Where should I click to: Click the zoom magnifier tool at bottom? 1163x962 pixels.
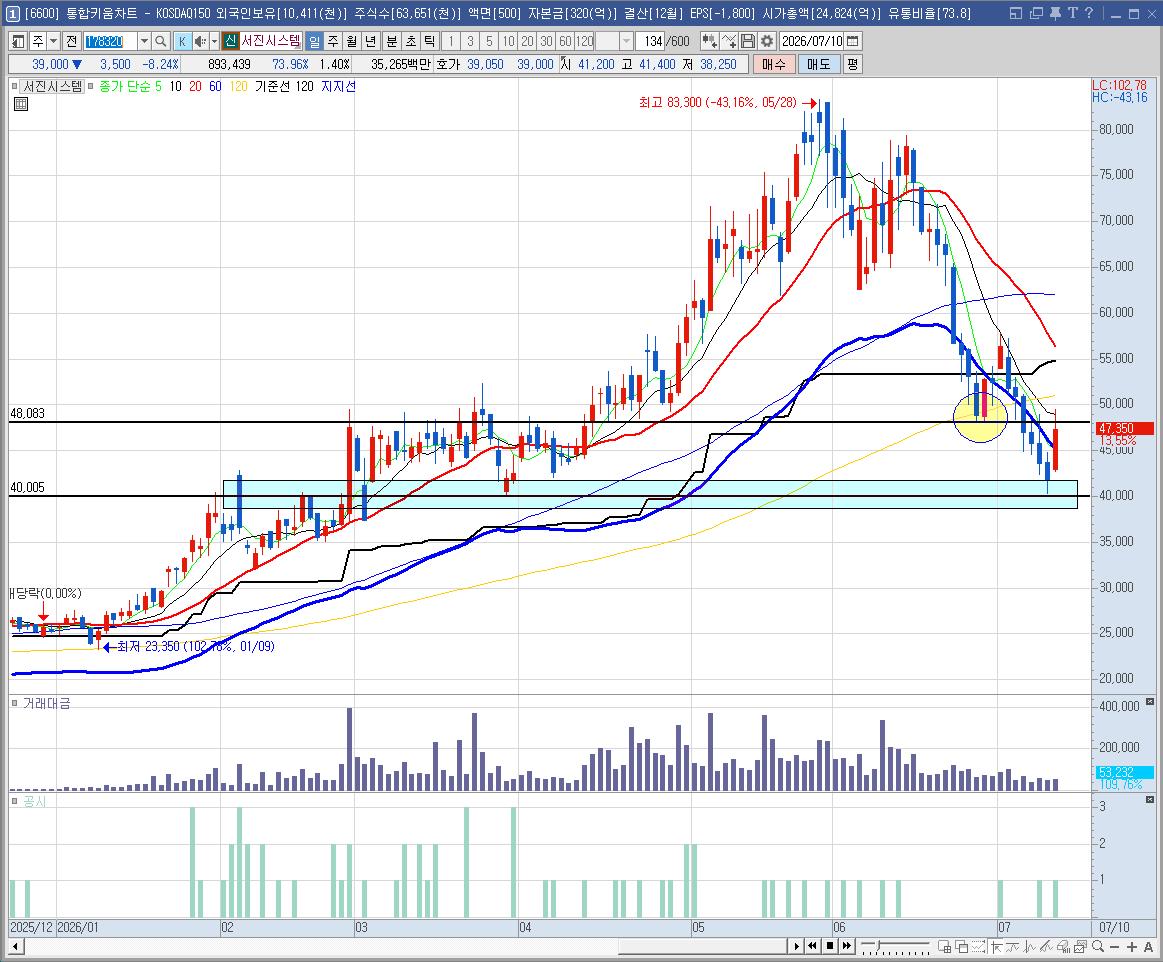coord(1098,946)
